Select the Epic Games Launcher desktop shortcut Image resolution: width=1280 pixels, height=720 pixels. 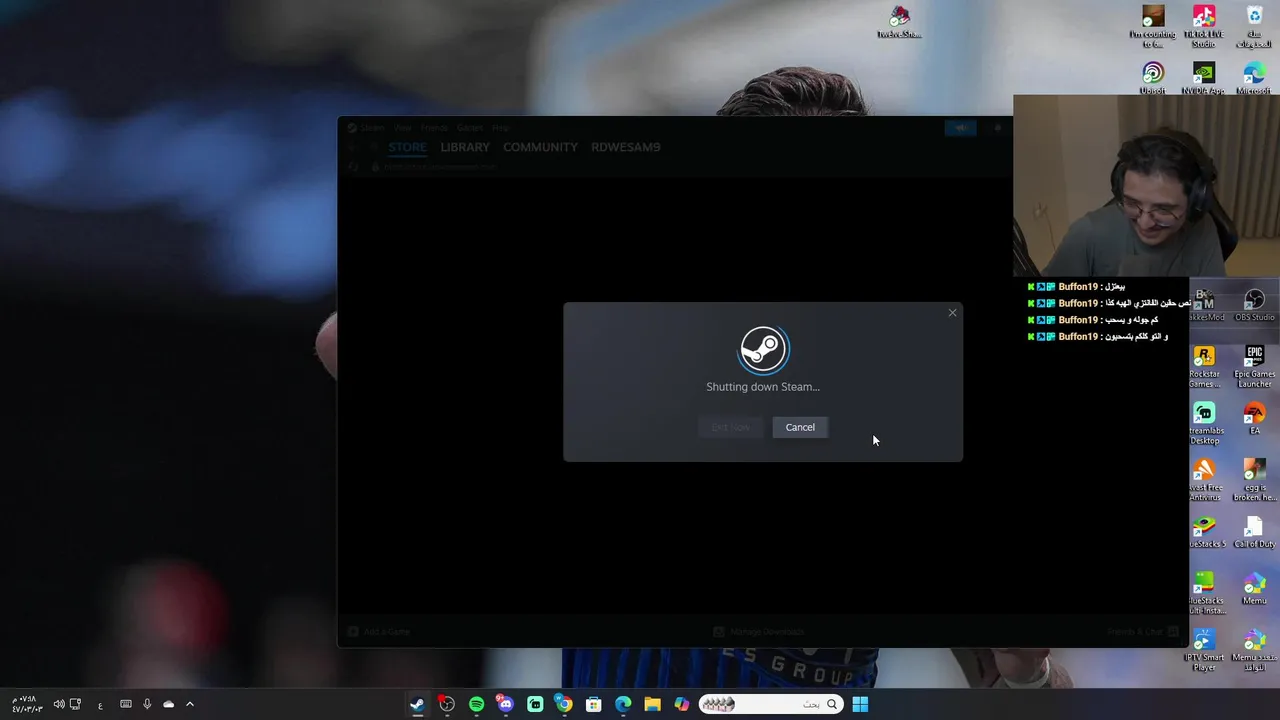click(1254, 367)
